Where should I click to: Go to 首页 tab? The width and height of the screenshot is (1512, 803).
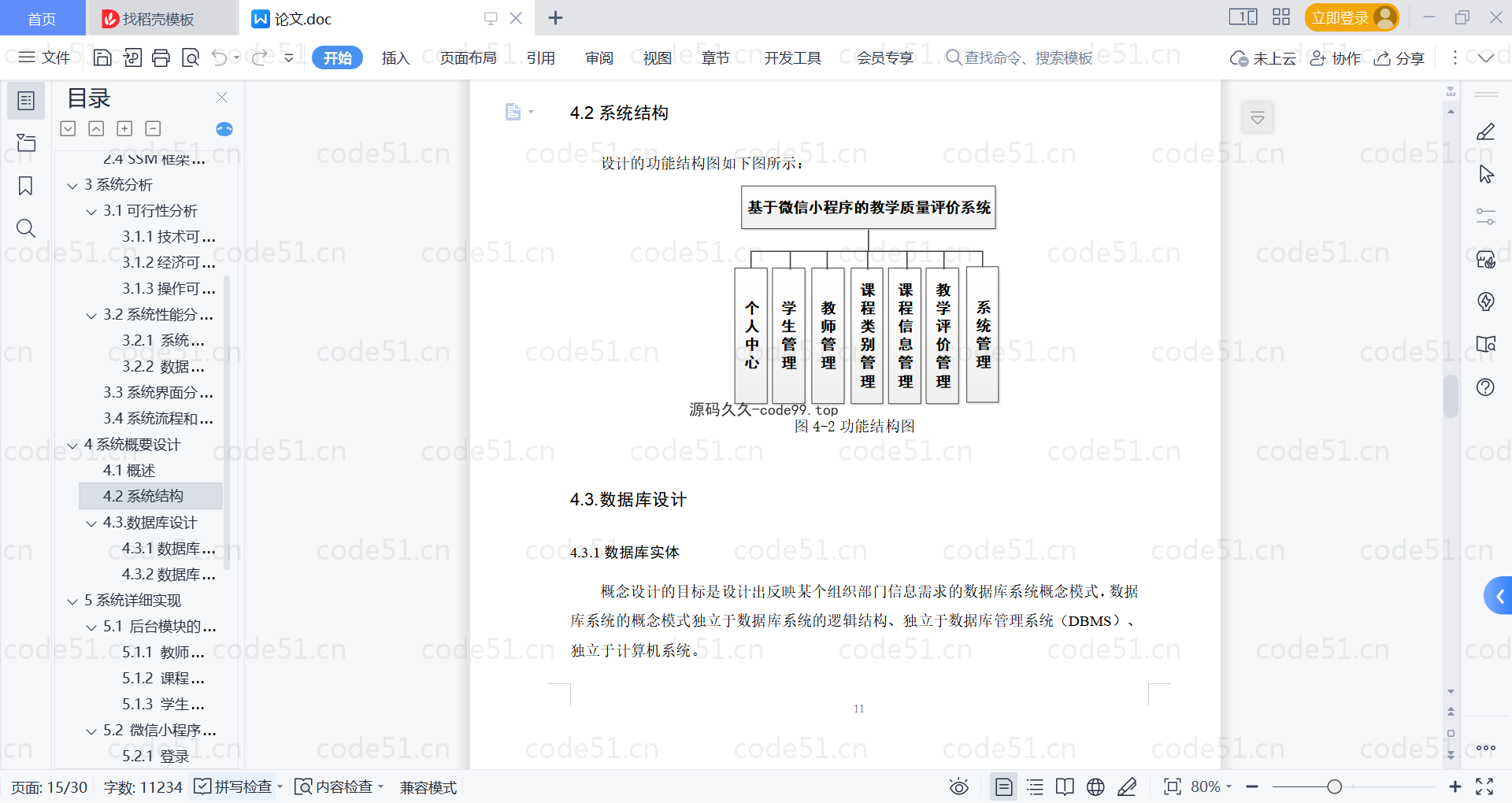42,18
